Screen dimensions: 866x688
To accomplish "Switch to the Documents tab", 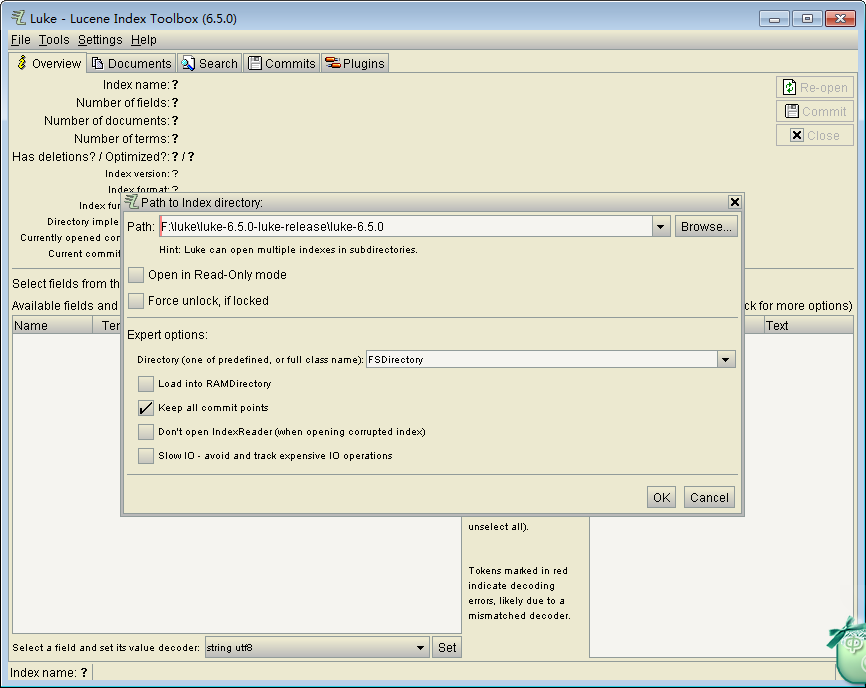I will [131, 63].
